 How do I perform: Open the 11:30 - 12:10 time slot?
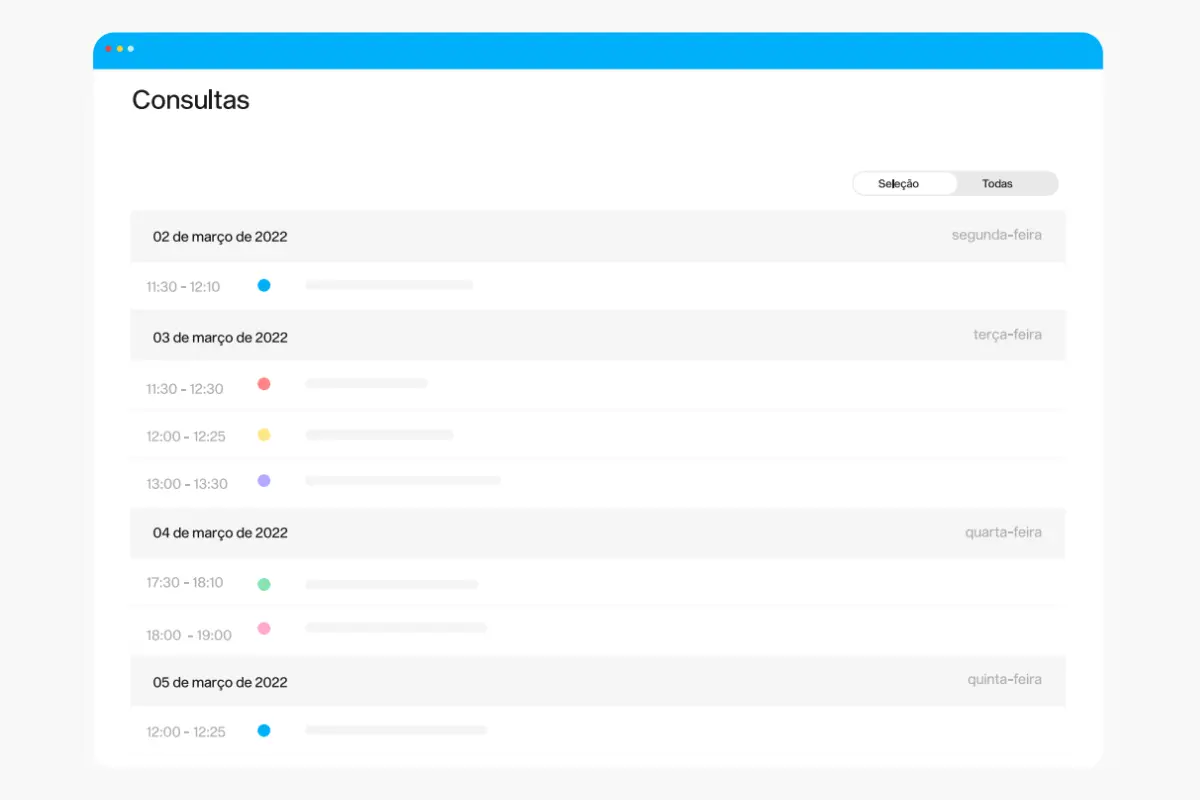coord(183,287)
